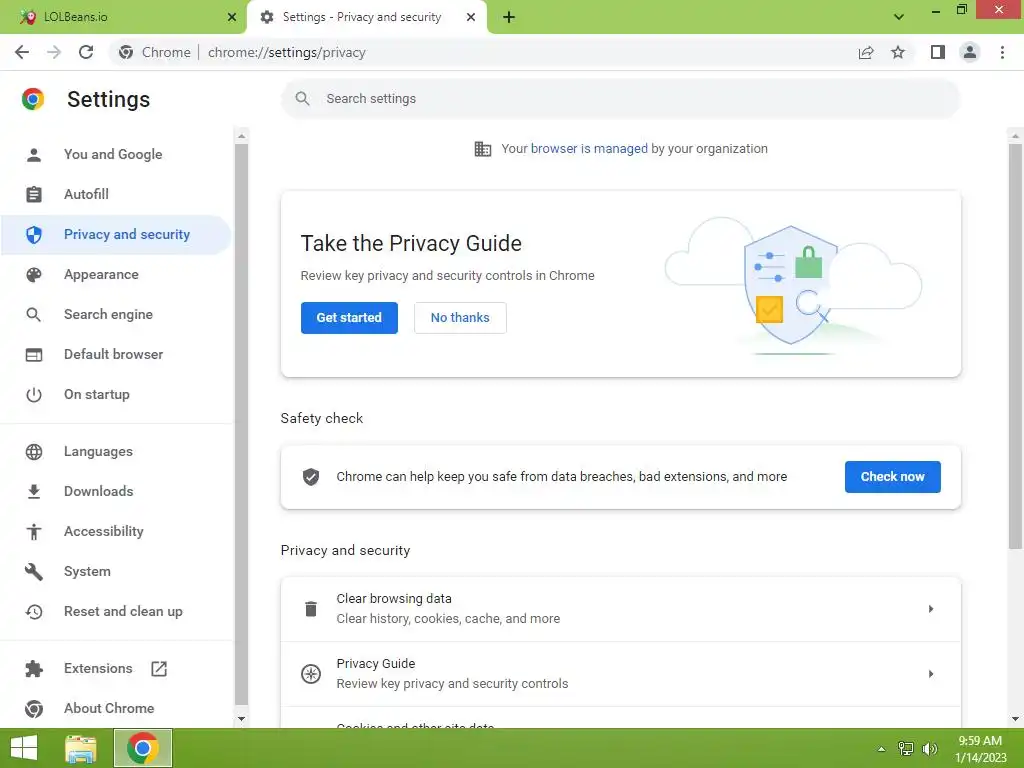
Task: Select the Settings - Privacy and security tab
Action: click(367, 17)
